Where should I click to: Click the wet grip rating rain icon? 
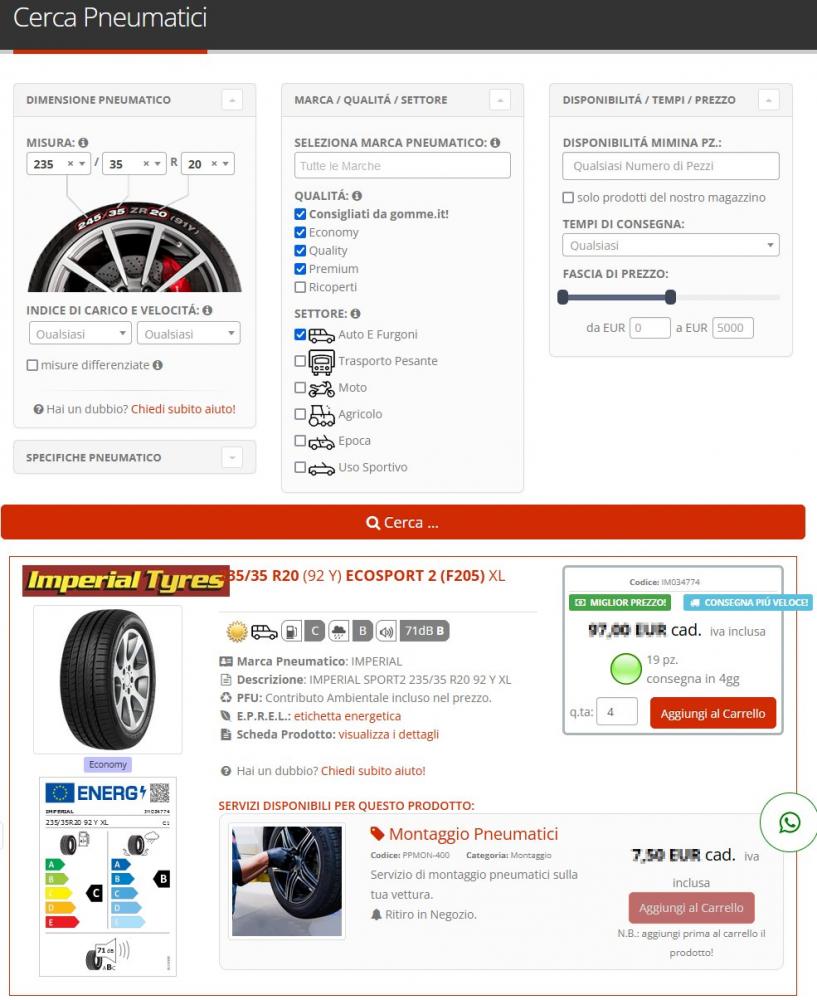(x=339, y=631)
